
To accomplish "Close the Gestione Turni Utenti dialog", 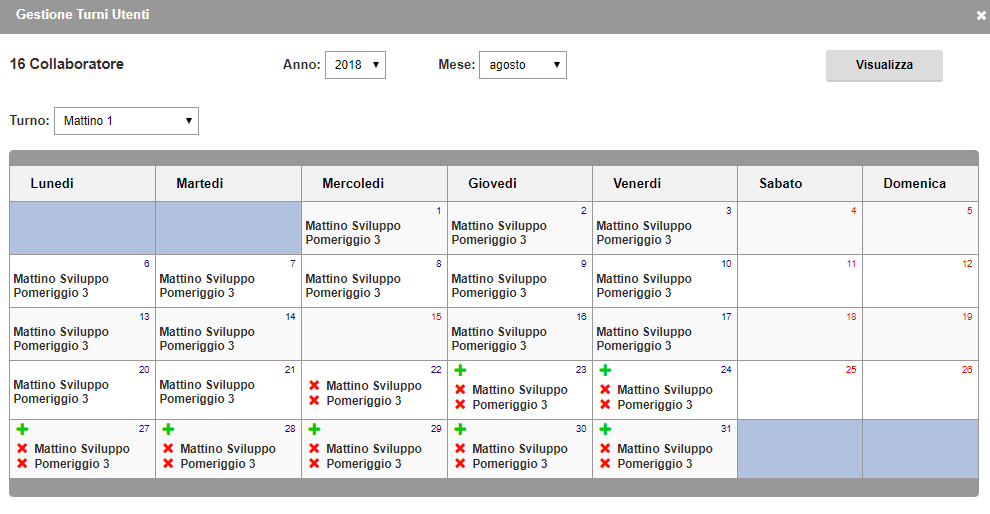I will [981, 16].
